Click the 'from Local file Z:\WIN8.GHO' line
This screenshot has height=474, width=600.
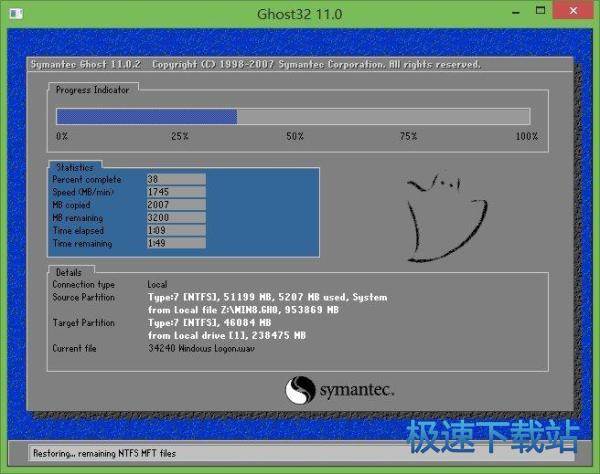pyautogui.click(x=243, y=310)
